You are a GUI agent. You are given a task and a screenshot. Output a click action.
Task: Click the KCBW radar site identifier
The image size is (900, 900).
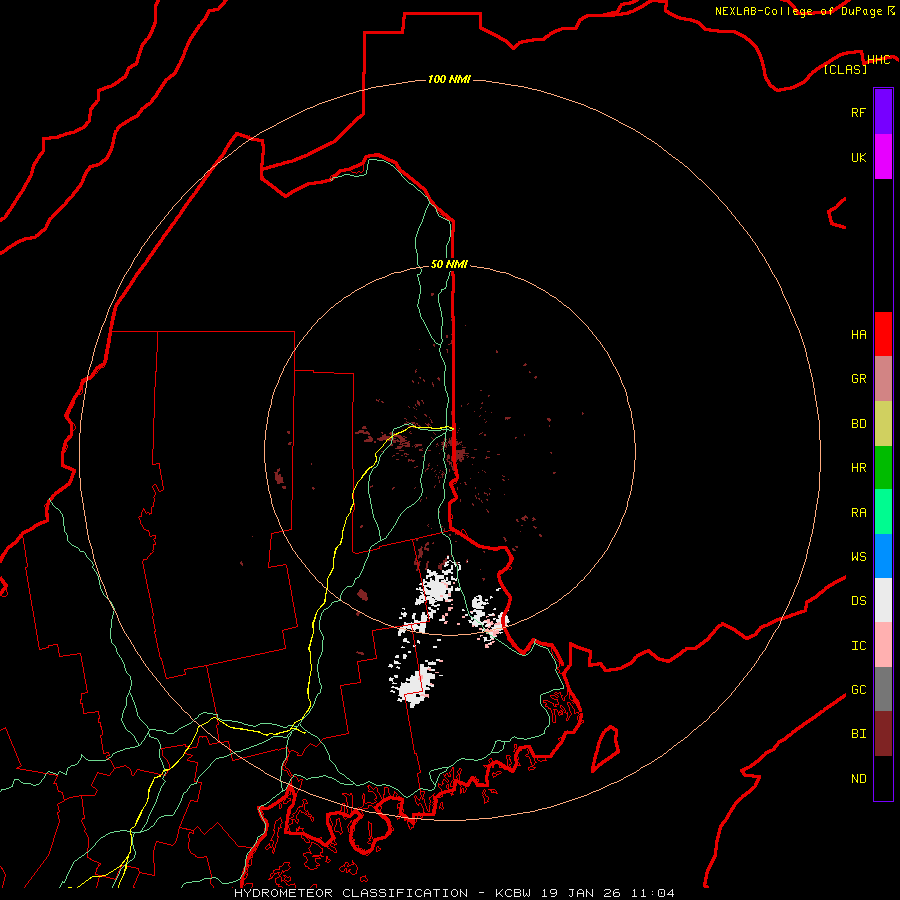pos(513,893)
